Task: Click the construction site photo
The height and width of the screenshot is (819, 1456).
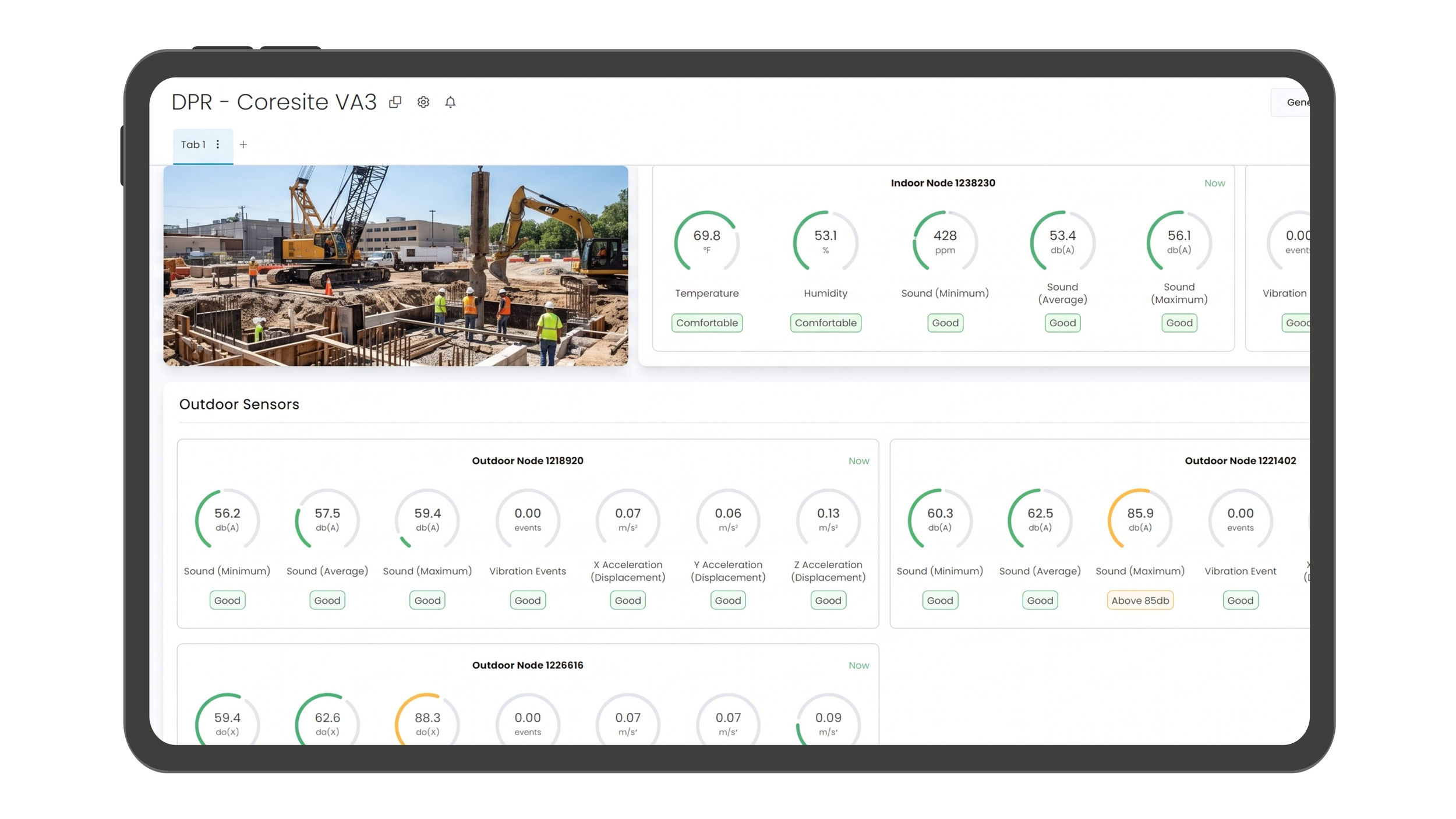Action: [x=395, y=266]
